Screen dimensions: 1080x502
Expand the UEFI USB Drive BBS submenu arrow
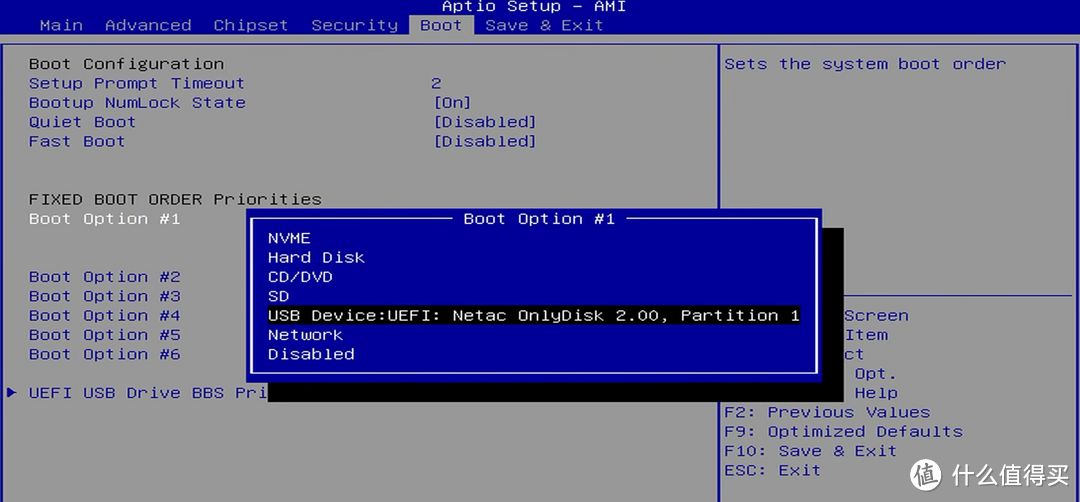click(x=12, y=393)
